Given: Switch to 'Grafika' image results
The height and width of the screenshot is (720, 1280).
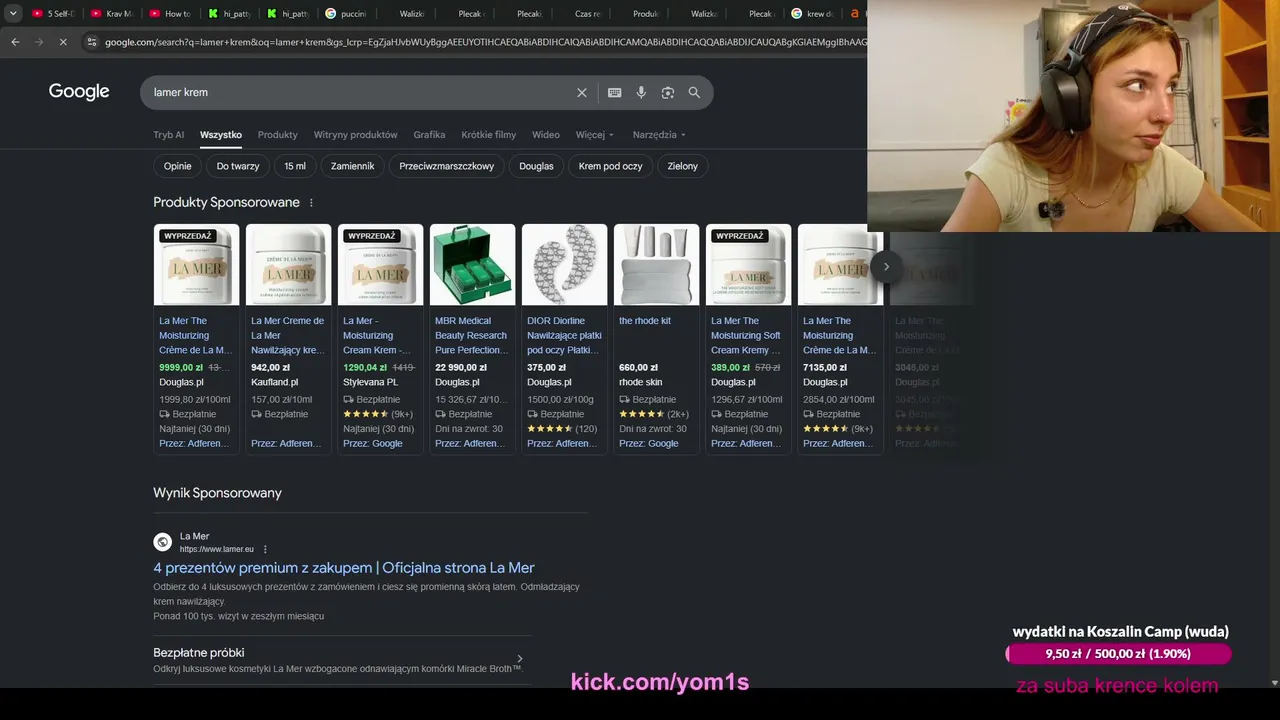Looking at the screenshot, I should pos(429,135).
